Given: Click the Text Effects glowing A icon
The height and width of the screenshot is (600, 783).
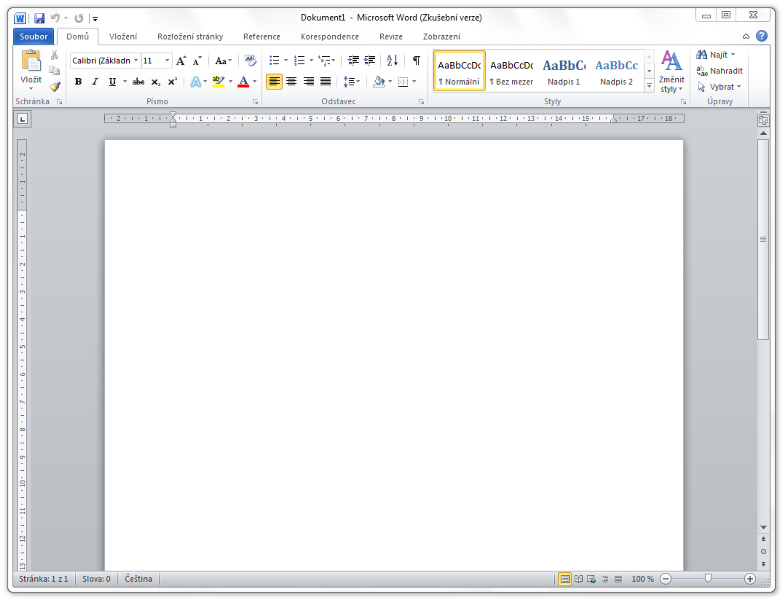Looking at the screenshot, I should (195, 82).
